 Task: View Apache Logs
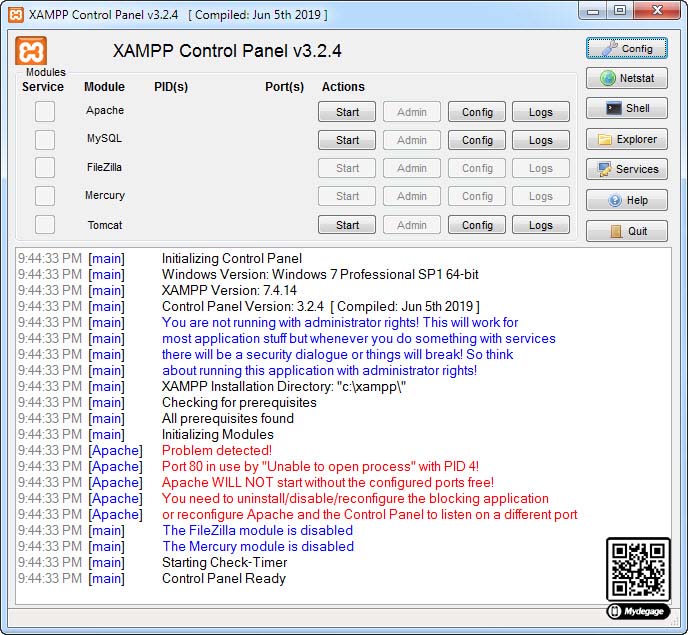(541, 112)
